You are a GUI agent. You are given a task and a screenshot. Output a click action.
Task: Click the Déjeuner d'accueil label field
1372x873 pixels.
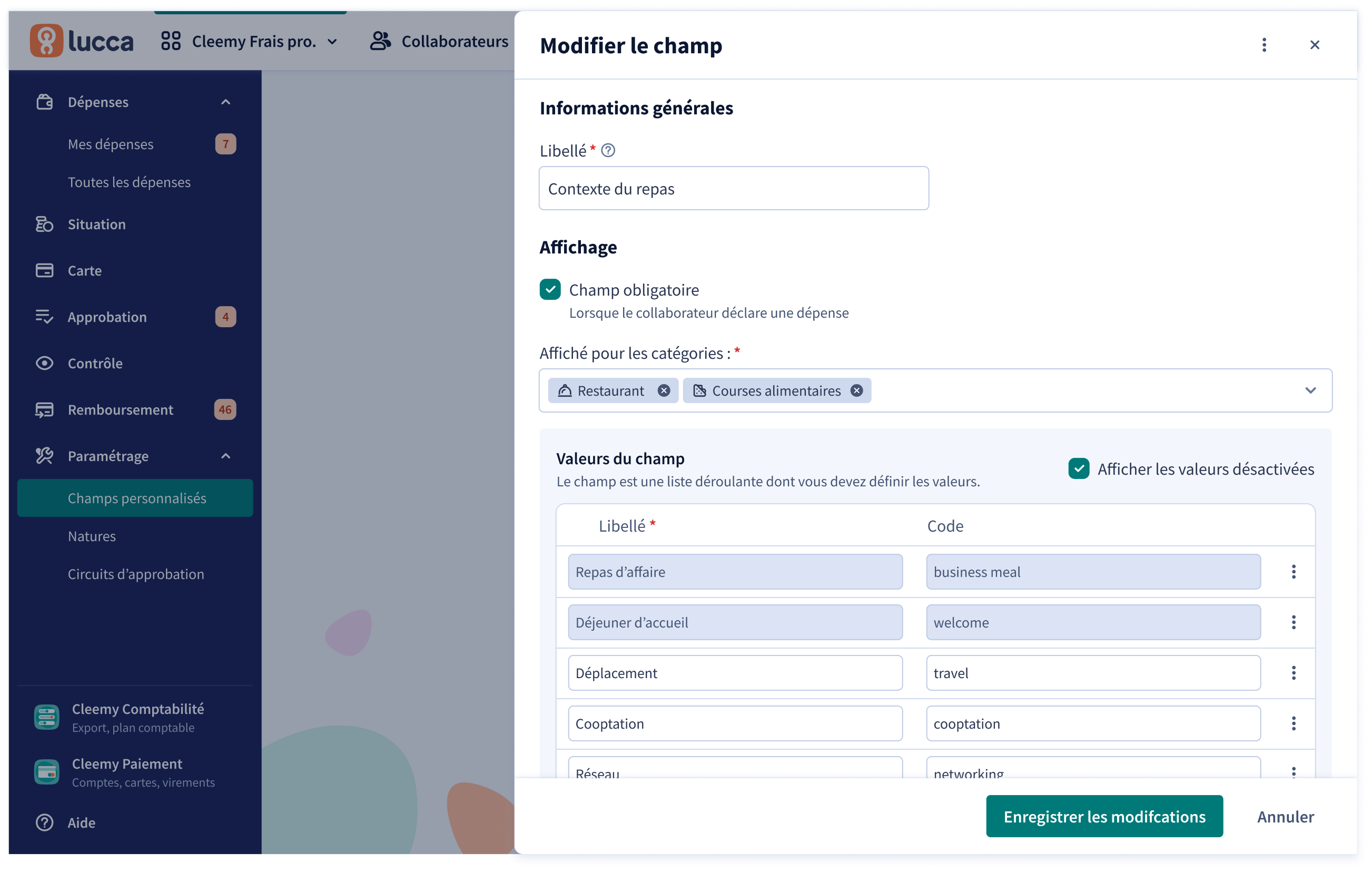(735, 622)
